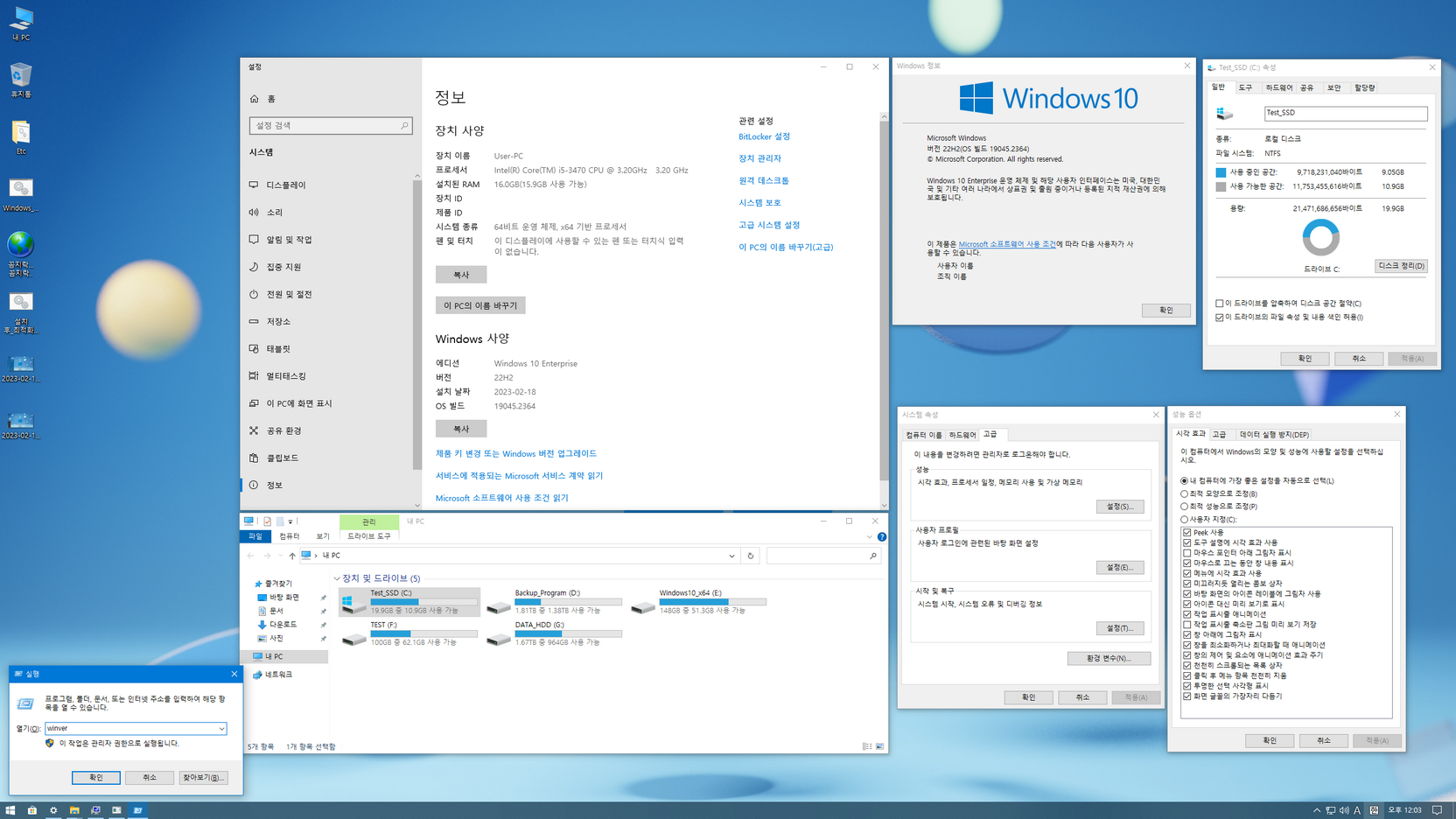Enable 마우스 포인터 아래 그림자 표시 checkbox
The height and width of the screenshot is (819, 1456).
pos(1187,553)
